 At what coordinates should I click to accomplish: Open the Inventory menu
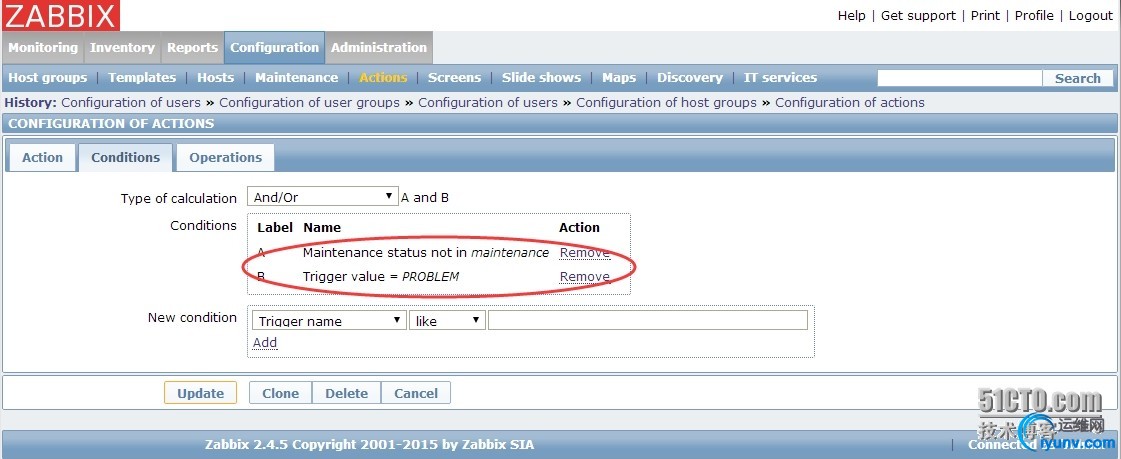click(x=122, y=48)
